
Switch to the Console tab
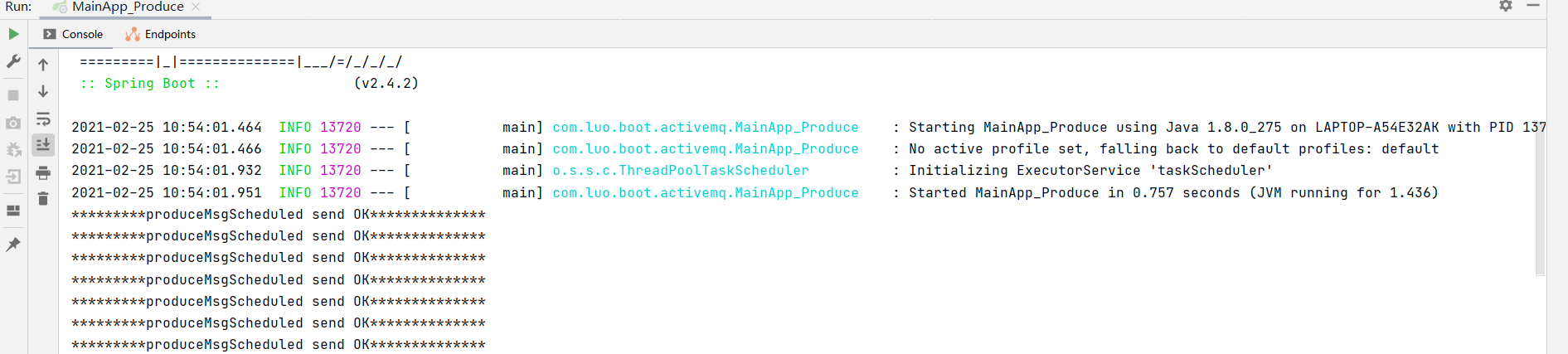point(74,34)
